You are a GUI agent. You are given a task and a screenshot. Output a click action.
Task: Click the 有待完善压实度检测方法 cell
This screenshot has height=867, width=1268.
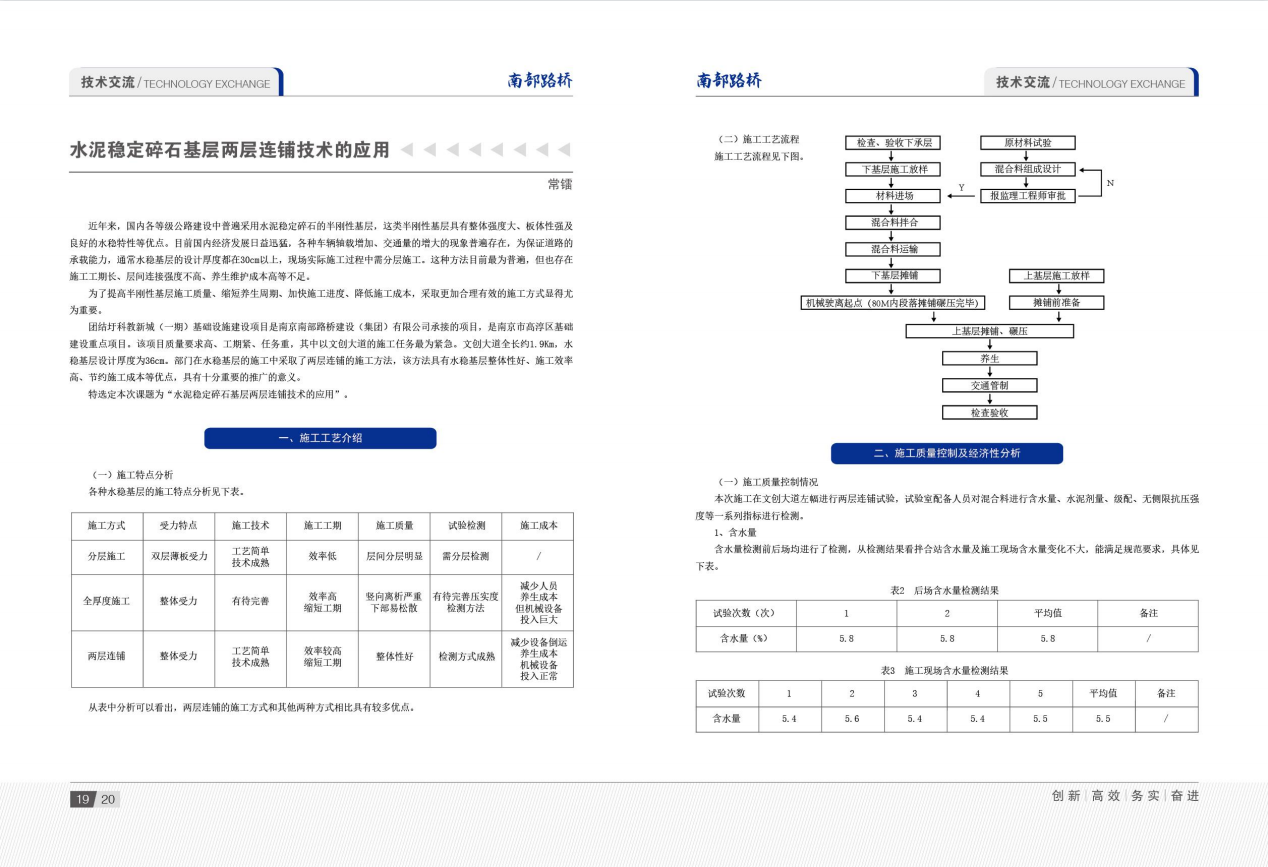click(x=465, y=601)
